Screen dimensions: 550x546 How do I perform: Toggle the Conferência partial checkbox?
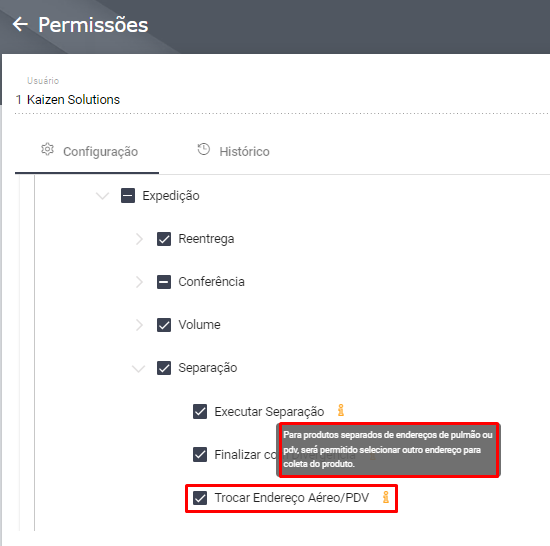click(164, 282)
